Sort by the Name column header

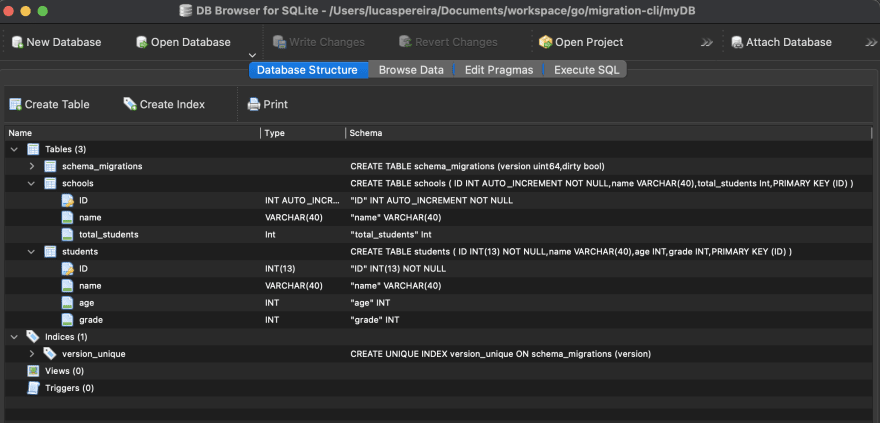[x=133, y=133]
